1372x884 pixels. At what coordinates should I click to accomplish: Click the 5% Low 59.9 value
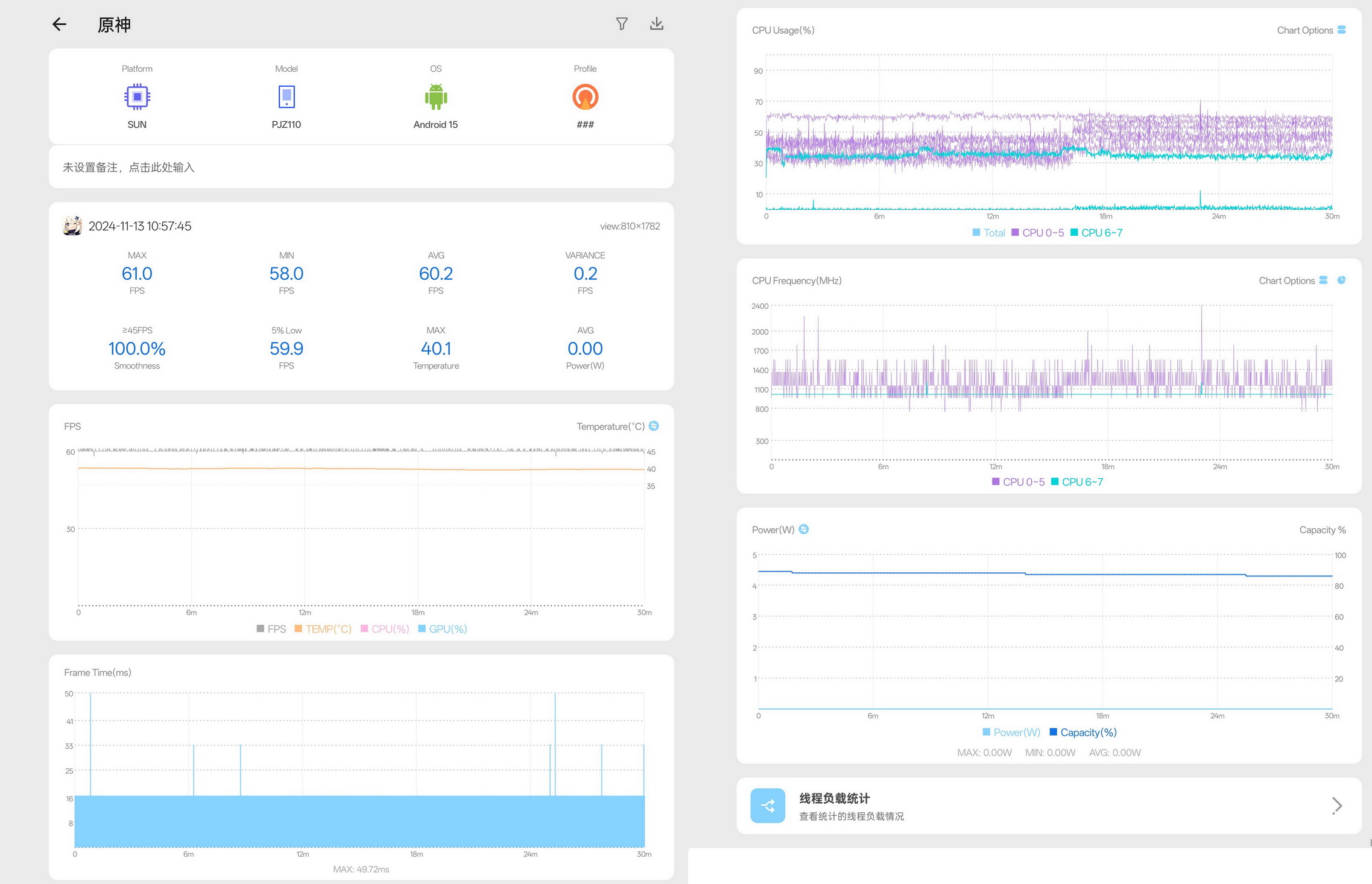[x=286, y=349]
